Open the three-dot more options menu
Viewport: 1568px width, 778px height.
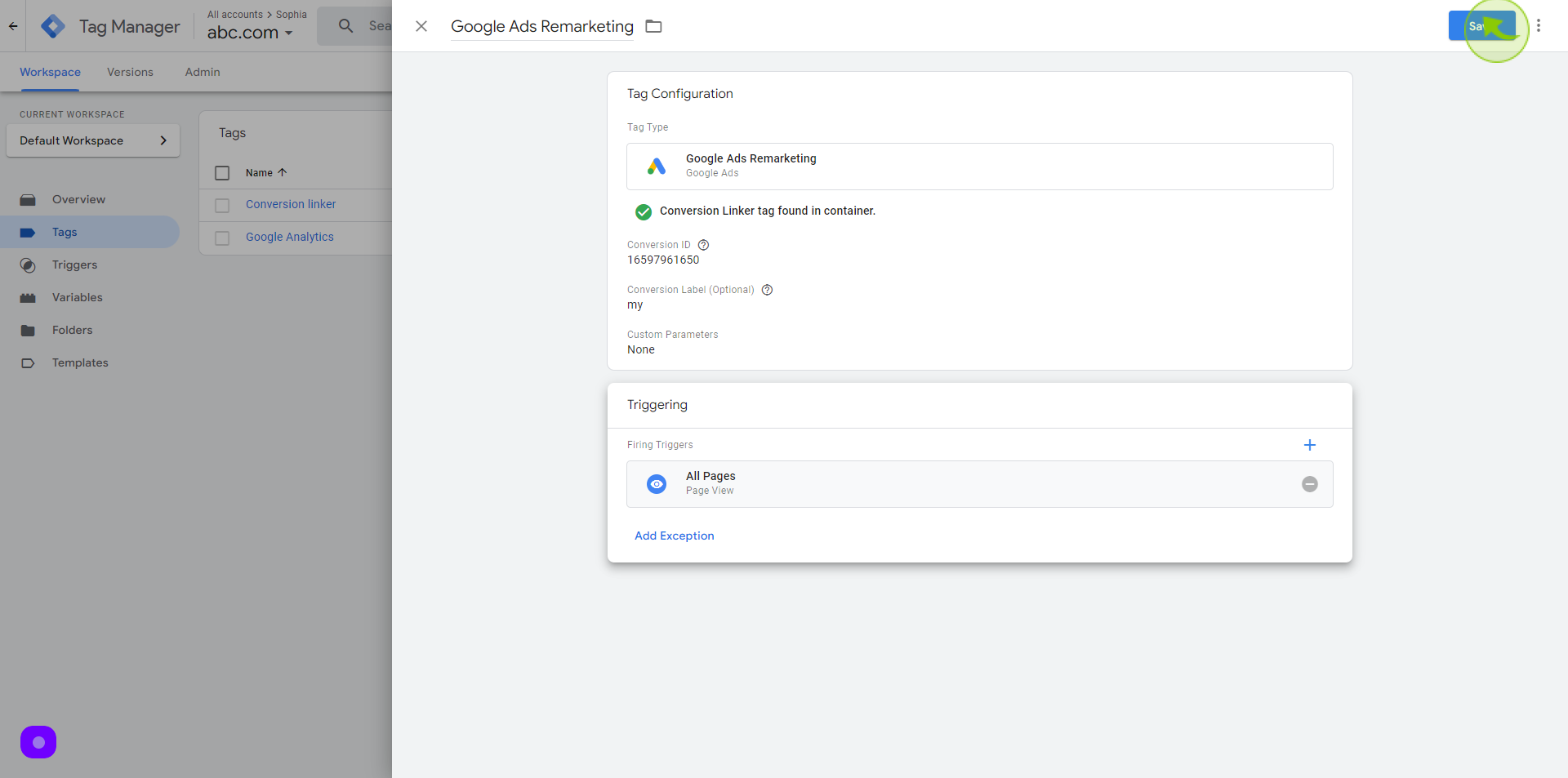(x=1539, y=26)
